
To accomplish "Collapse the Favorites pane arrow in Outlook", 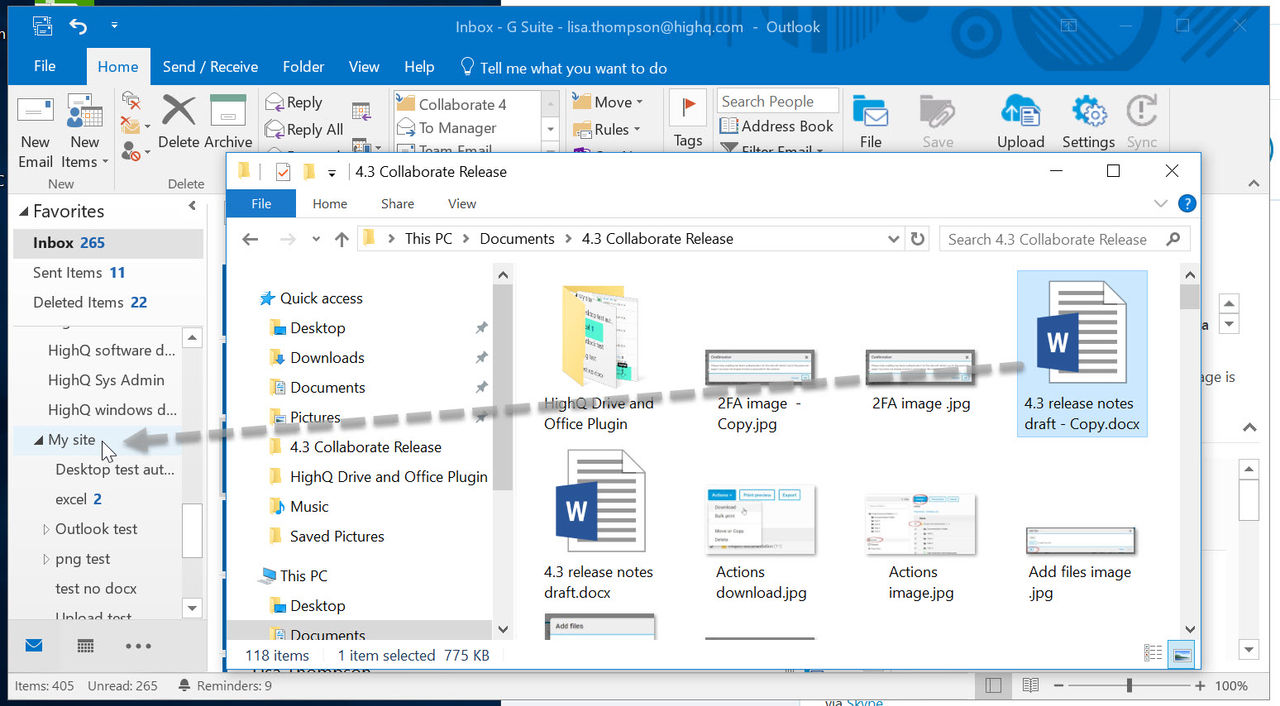I will pos(192,206).
